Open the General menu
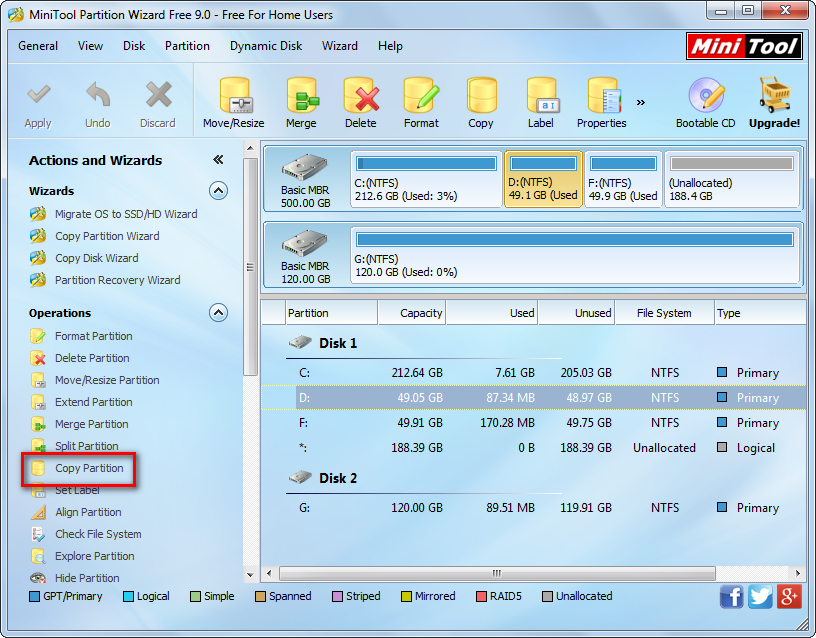Screen dimensions: 816x638 pos(38,46)
